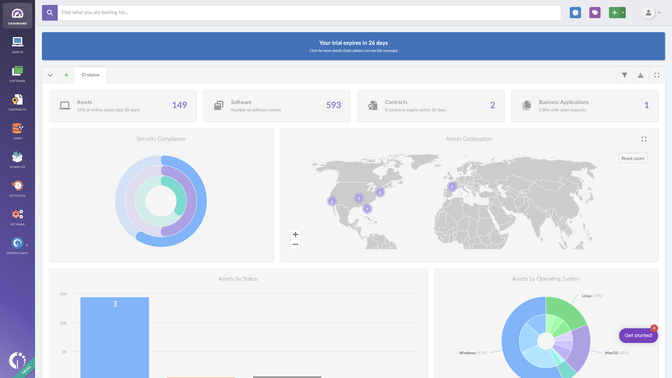Click the map cluster on US west coast
This screenshot has width=672, height=378.
[331, 201]
